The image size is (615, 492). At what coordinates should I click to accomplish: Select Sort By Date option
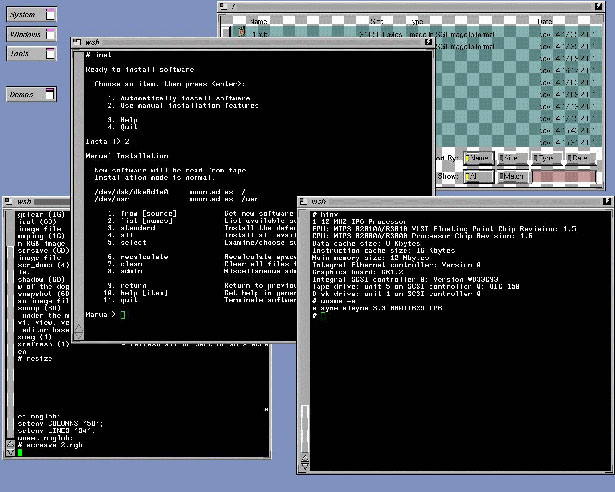[x=580, y=158]
